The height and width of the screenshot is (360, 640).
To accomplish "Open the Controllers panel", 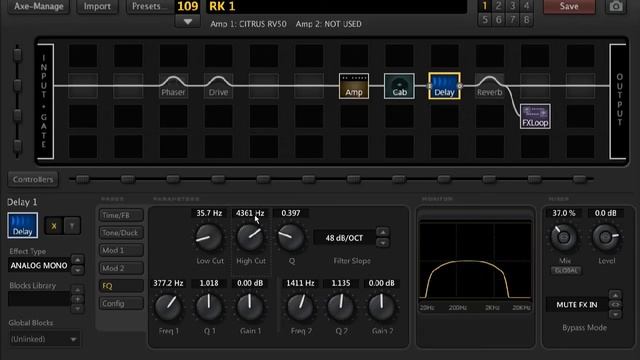I will tap(33, 180).
